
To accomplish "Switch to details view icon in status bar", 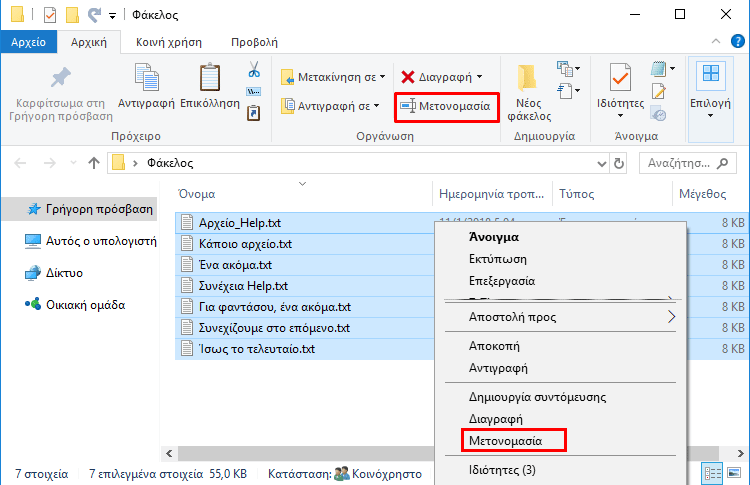I will coord(712,474).
